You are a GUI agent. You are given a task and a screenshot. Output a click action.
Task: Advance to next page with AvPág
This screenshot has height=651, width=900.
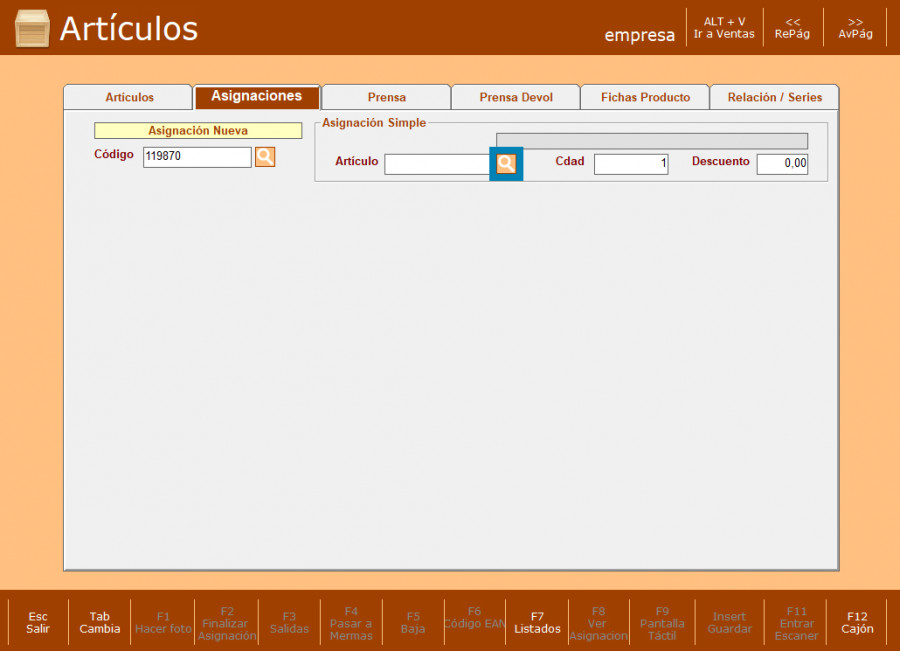coord(855,28)
